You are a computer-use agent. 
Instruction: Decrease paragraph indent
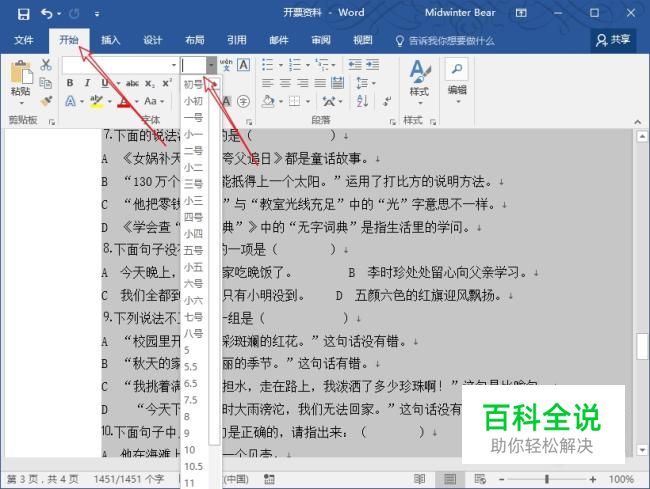355,65
